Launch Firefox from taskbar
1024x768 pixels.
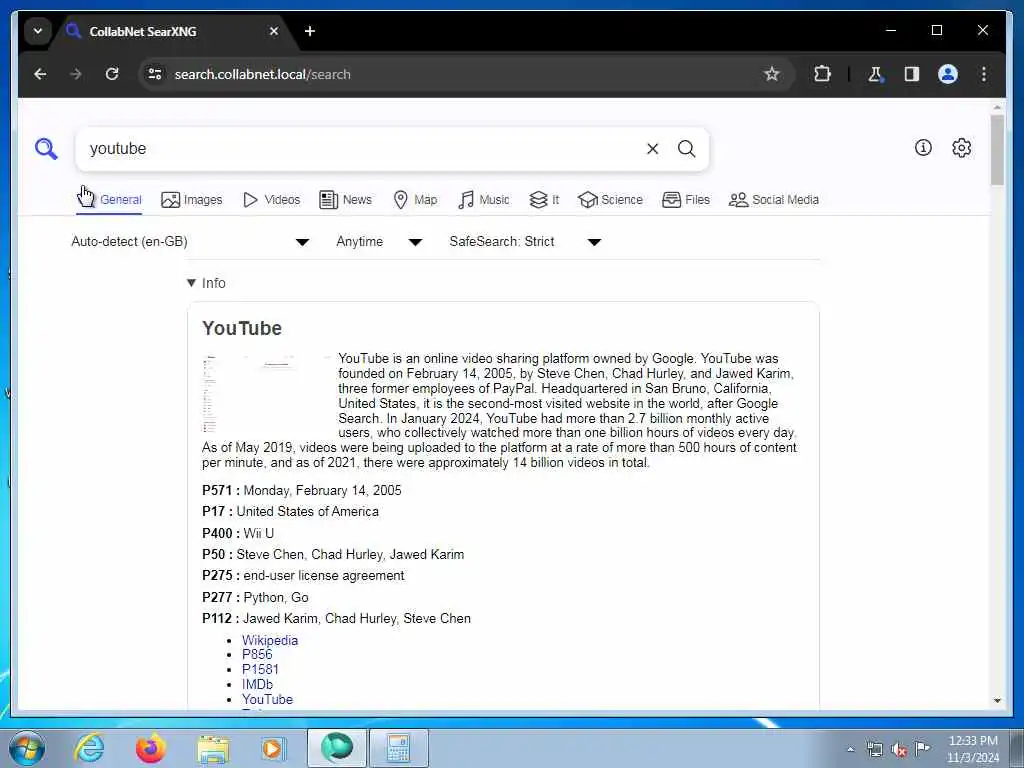point(150,748)
